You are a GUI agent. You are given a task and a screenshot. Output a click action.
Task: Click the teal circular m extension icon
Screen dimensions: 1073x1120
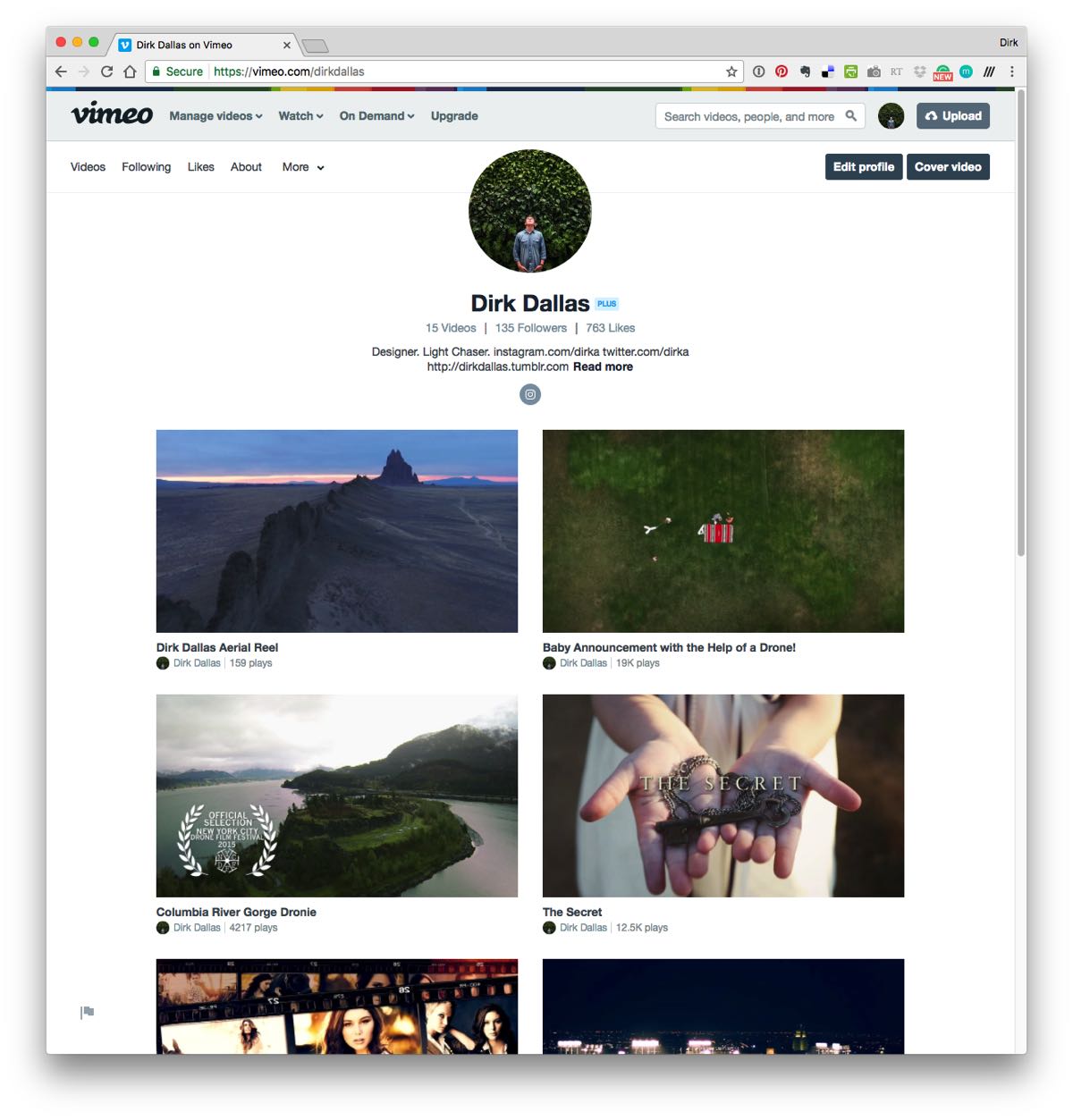[966, 72]
